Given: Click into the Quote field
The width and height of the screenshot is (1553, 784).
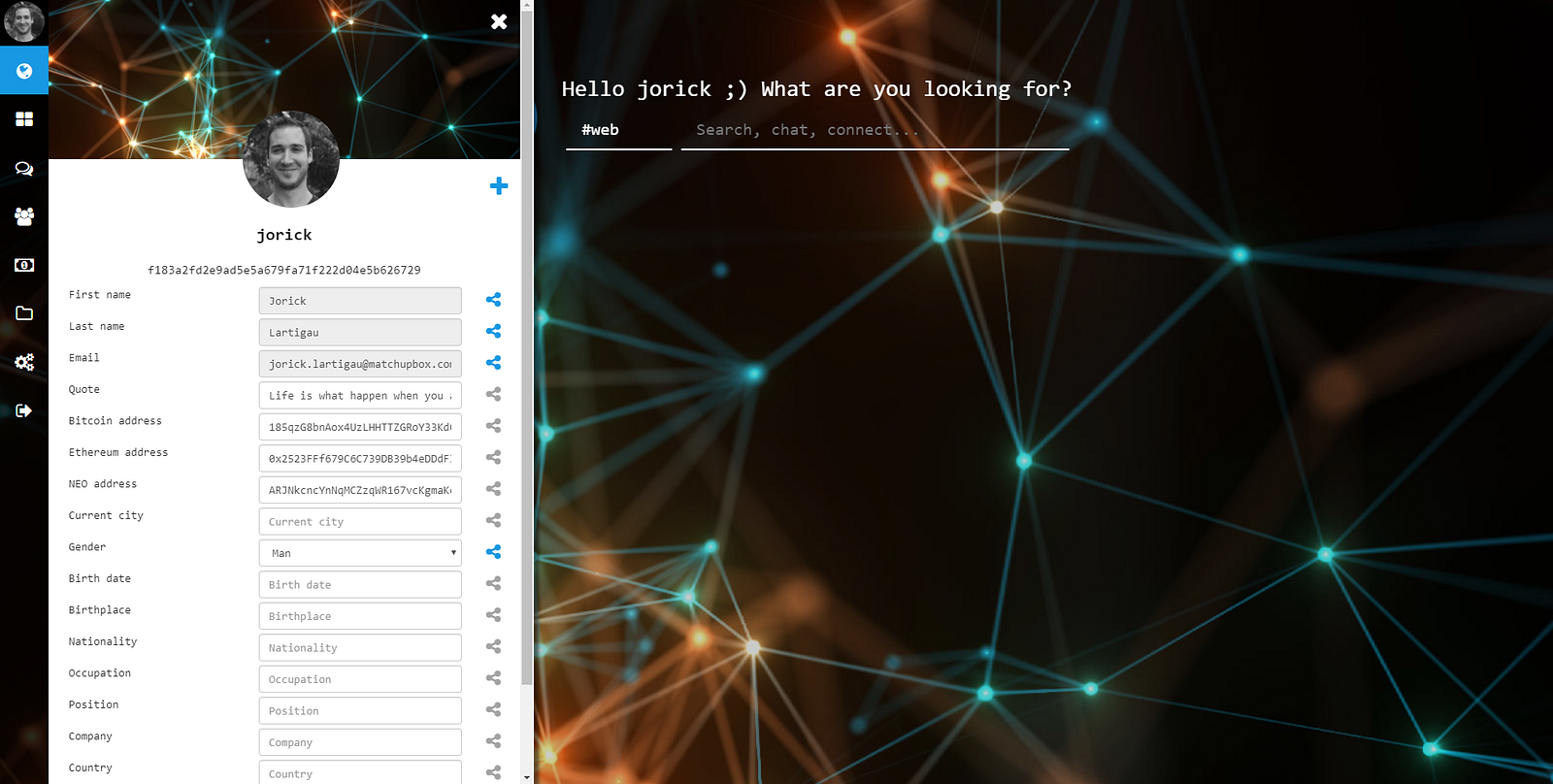Looking at the screenshot, I should [360, 395].
